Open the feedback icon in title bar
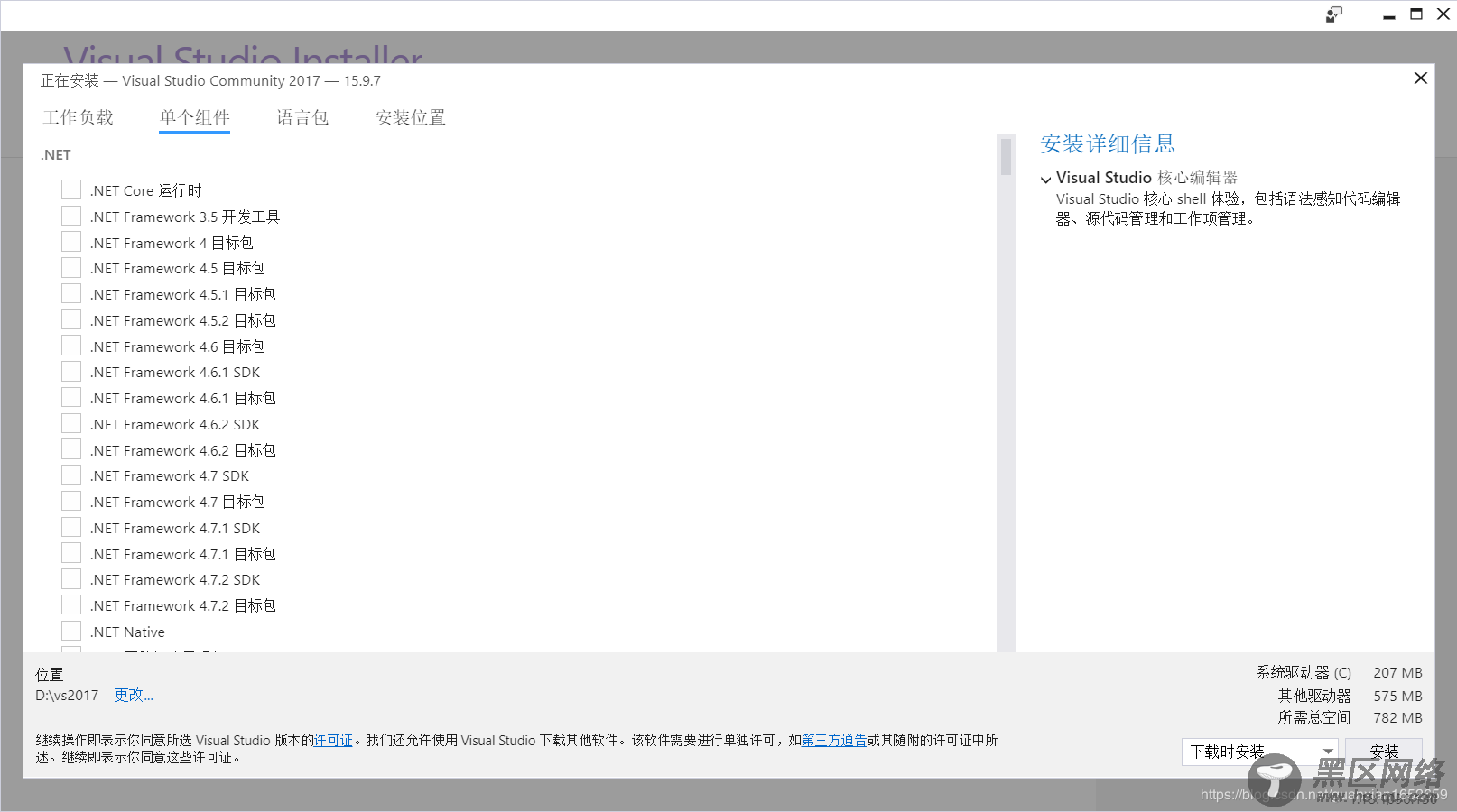Image resolution: width=1457 pixels, height=812 pixels. pyautogui.click(x=1333, y=14)
